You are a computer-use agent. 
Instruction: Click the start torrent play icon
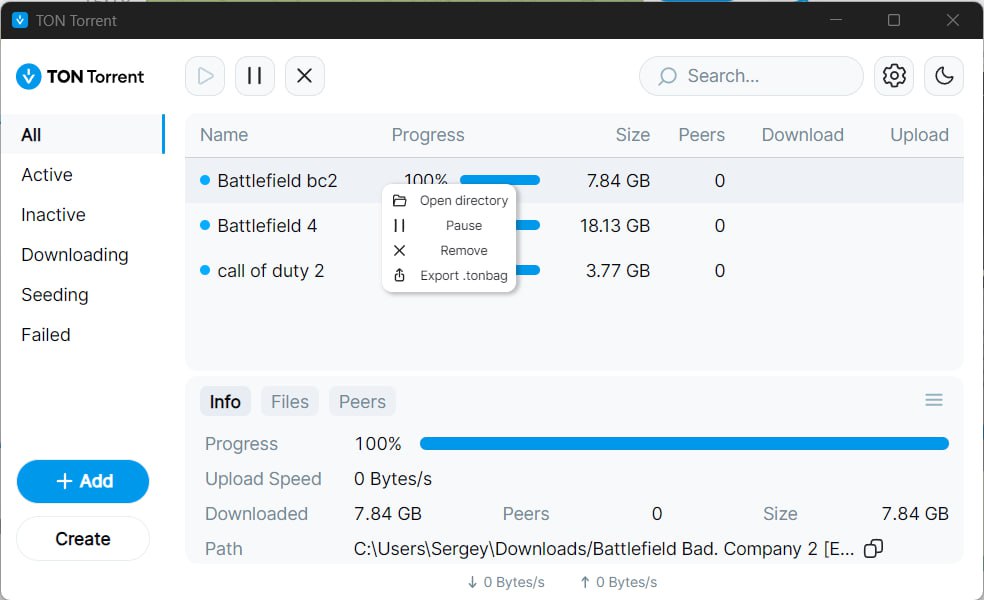click(205, 76)
